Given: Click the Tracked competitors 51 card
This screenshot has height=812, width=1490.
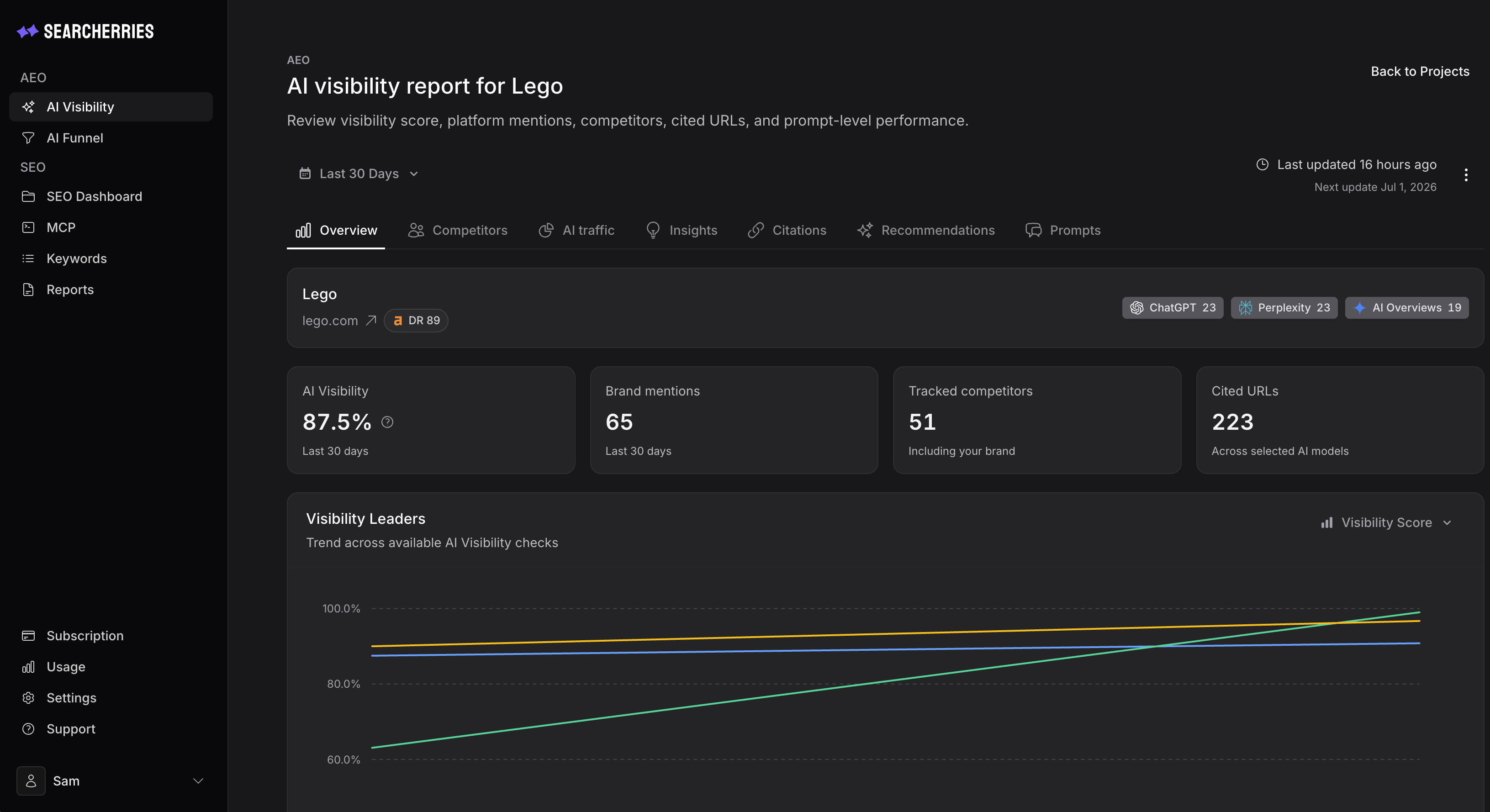Looking at the screenshot, I should (x=1038, y=421).
